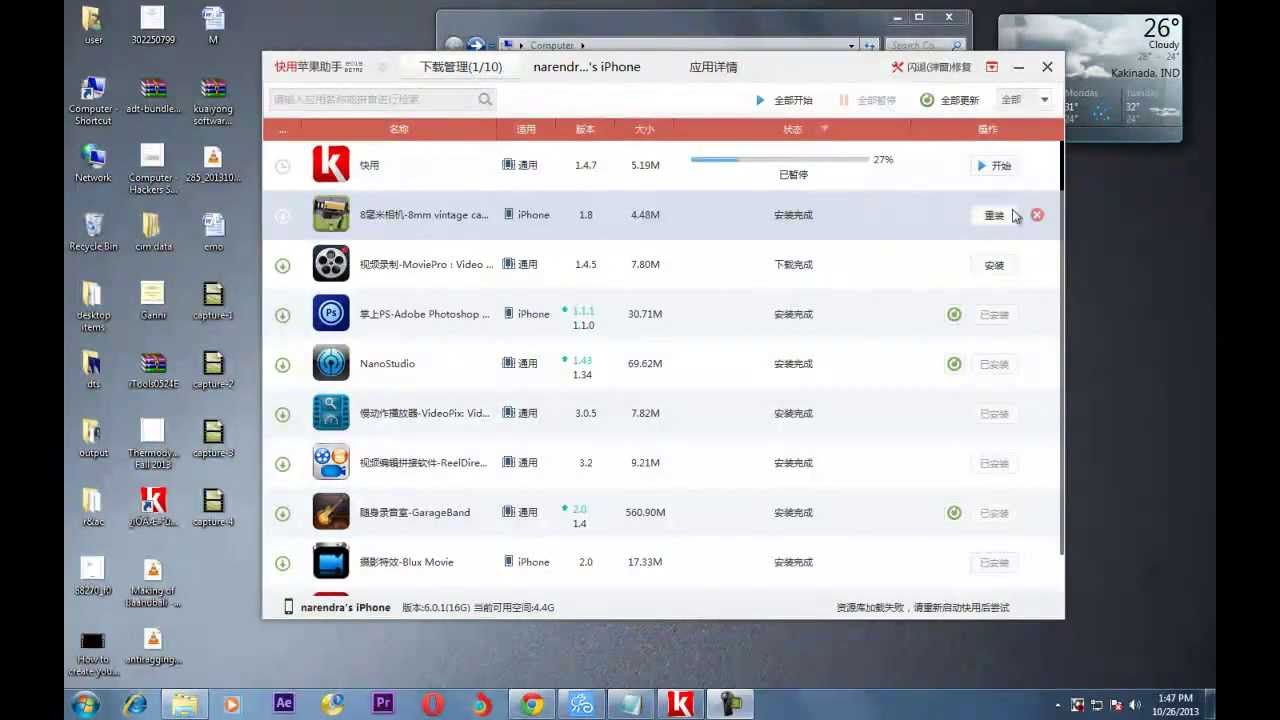Click 全部开始 to start all downloads
This screenshot has height=720, width=1280.
tap(784, 100)
